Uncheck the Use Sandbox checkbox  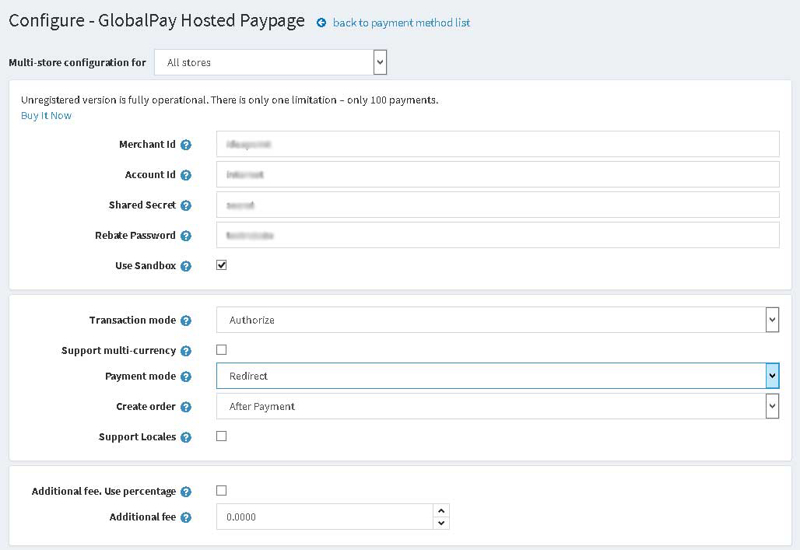point(221,265)
